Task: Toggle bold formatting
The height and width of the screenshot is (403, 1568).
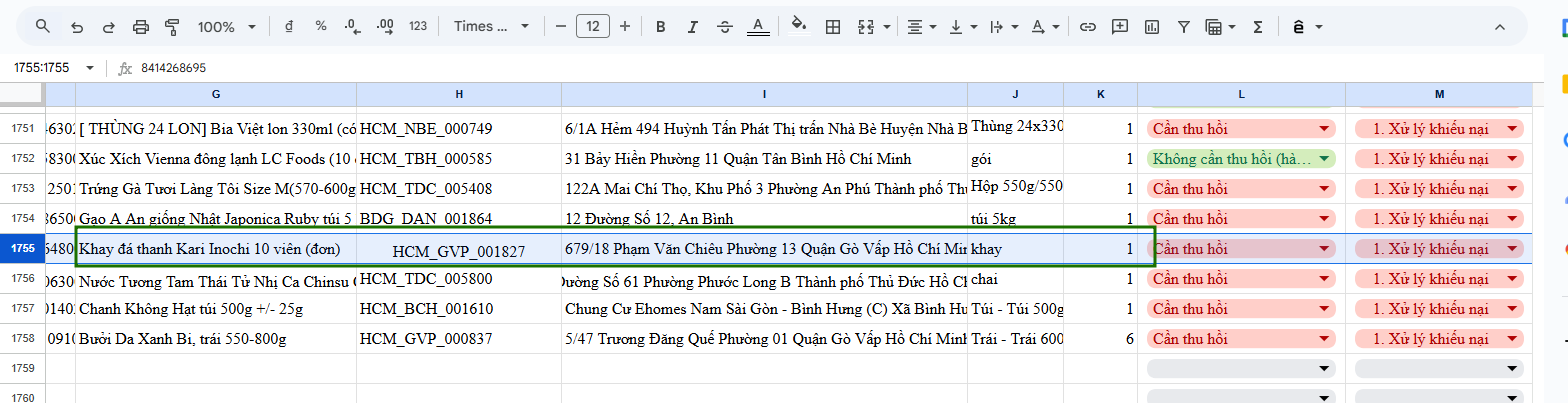Action: coord(660,26)
